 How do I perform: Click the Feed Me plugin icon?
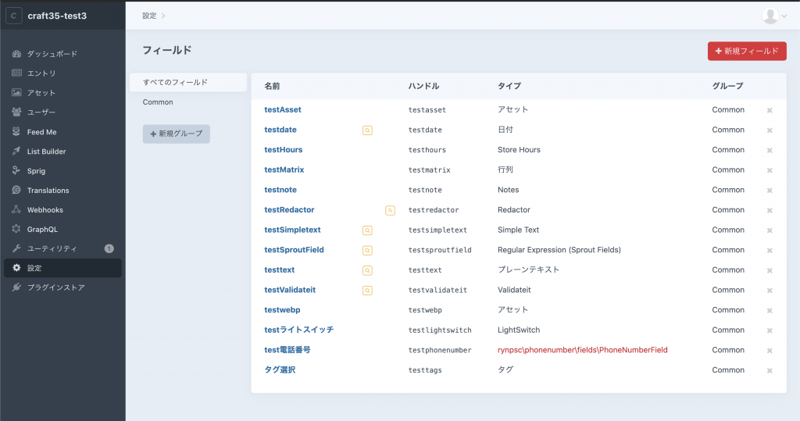(x=17, y=132)
